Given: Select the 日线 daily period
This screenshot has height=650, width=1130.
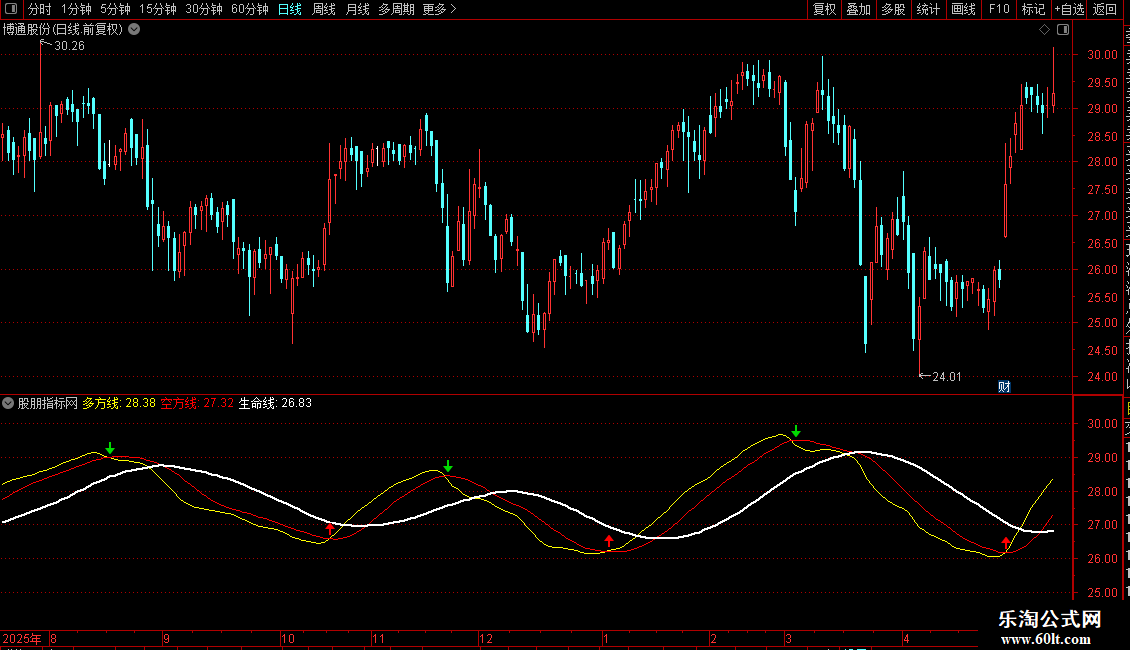Looking at the screenshot, I should [x=290, y=9].
